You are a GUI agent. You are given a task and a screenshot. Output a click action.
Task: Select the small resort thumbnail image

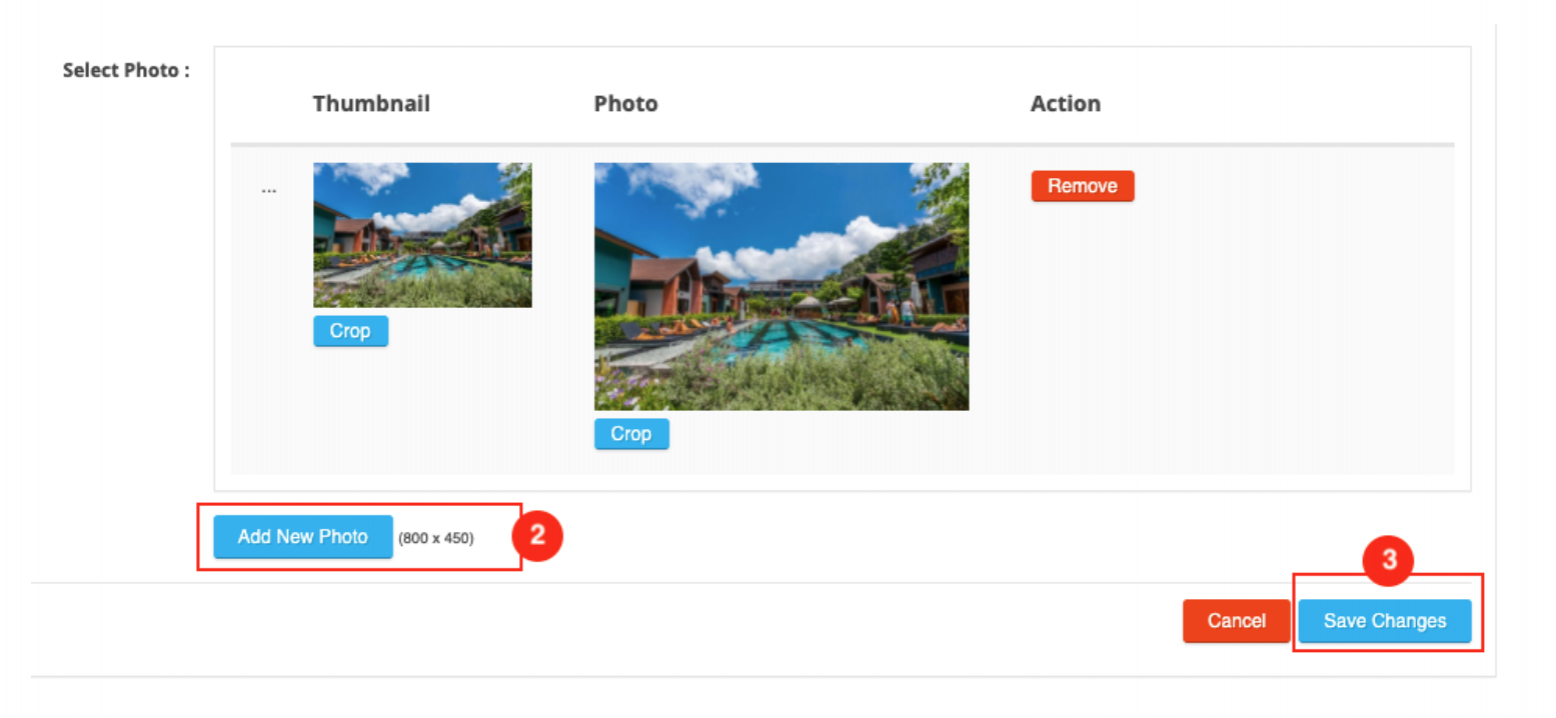(422, 234)
